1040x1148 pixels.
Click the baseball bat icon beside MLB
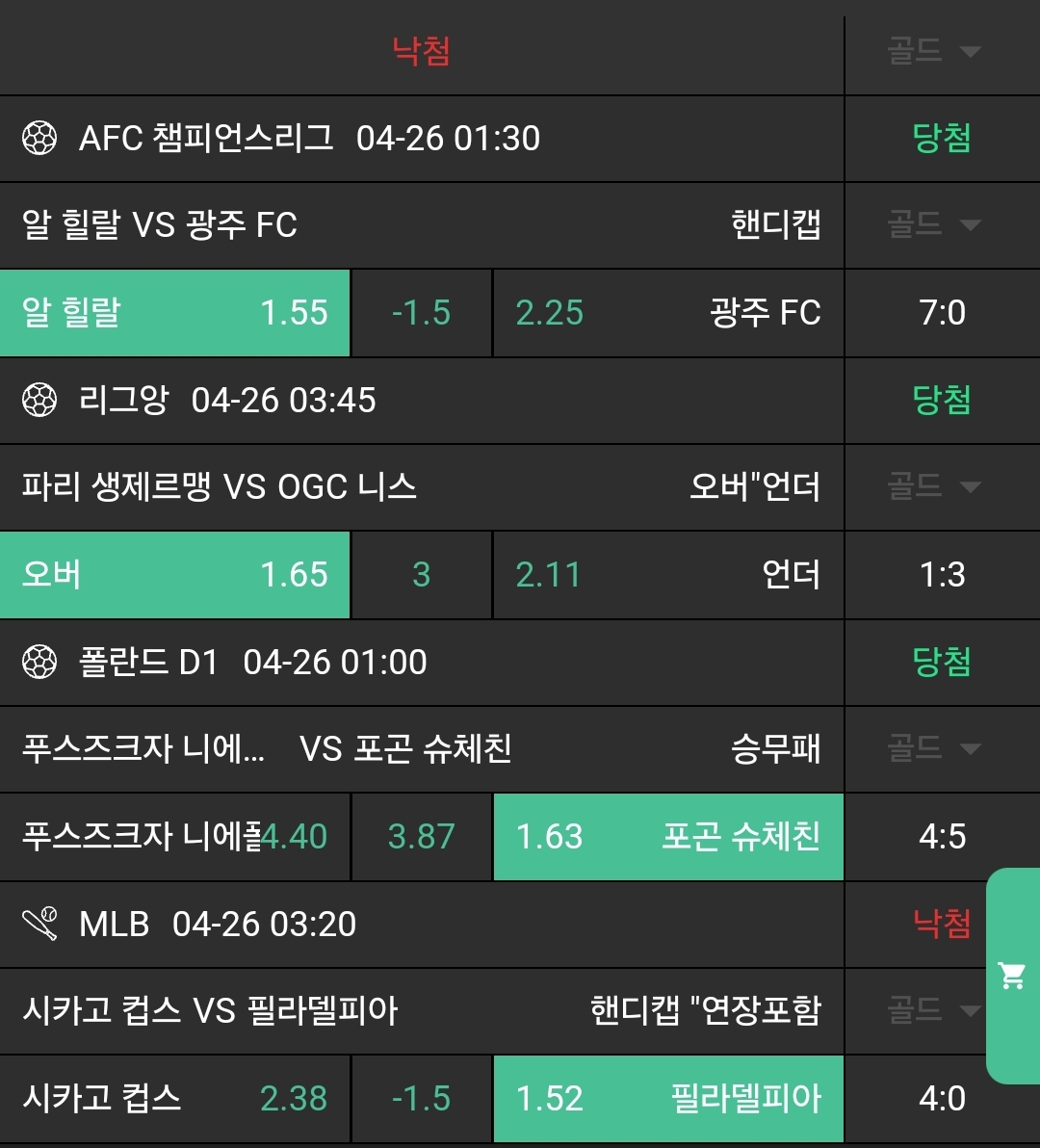39,925
